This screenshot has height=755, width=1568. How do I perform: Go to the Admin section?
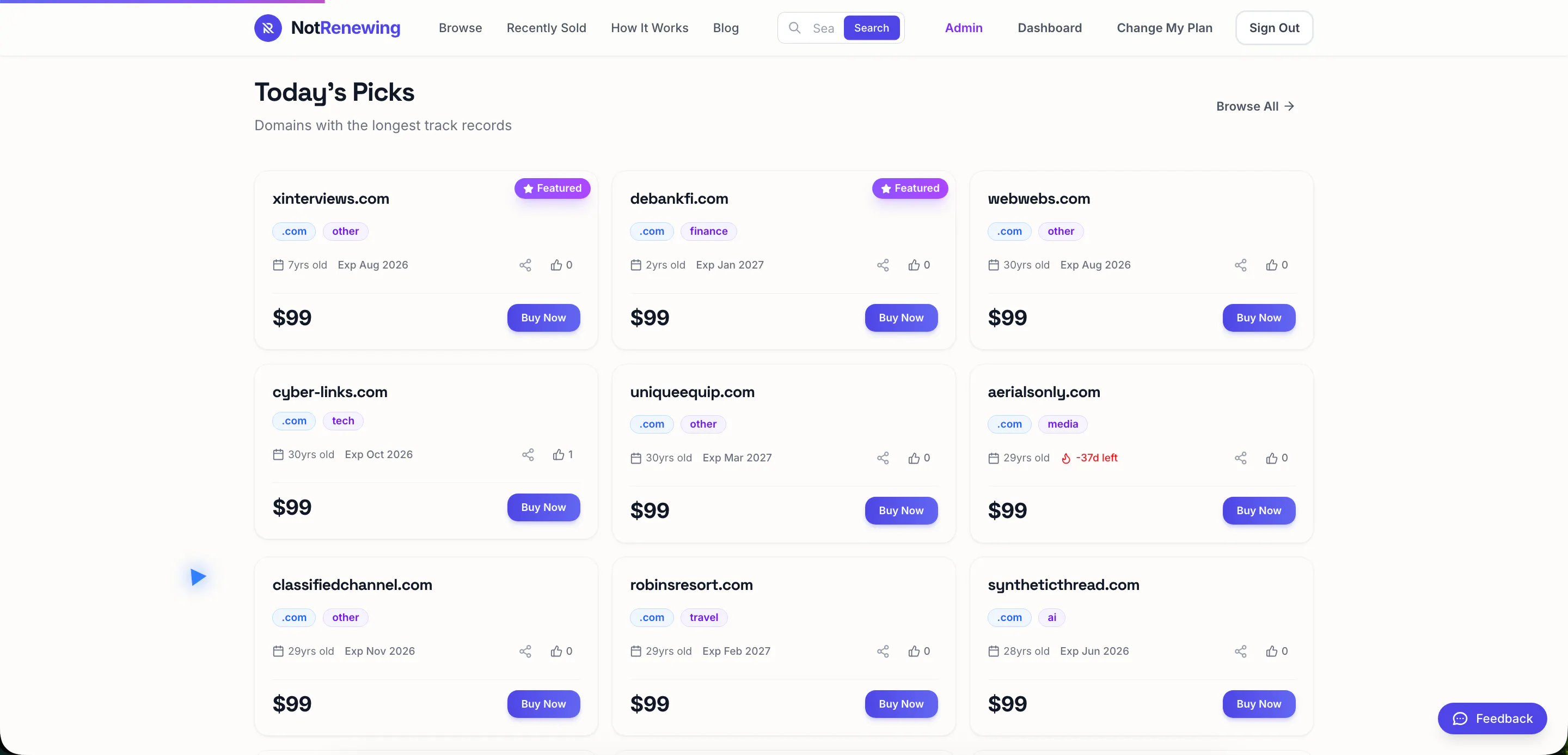(964, 28)
